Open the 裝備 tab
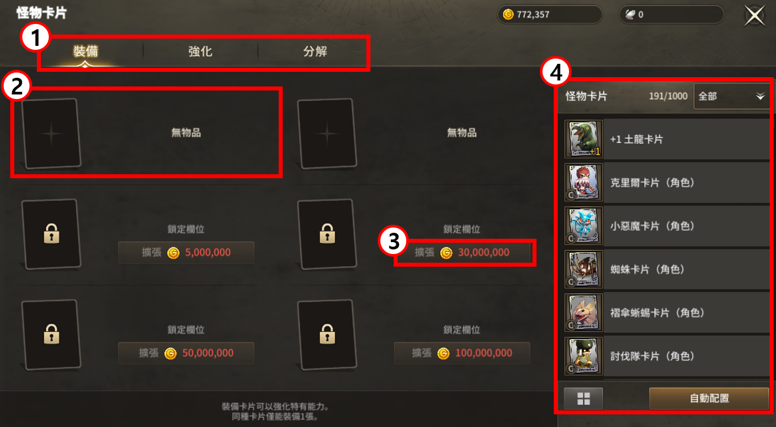This screenshot has height=427, width=776. click(86, 51)
